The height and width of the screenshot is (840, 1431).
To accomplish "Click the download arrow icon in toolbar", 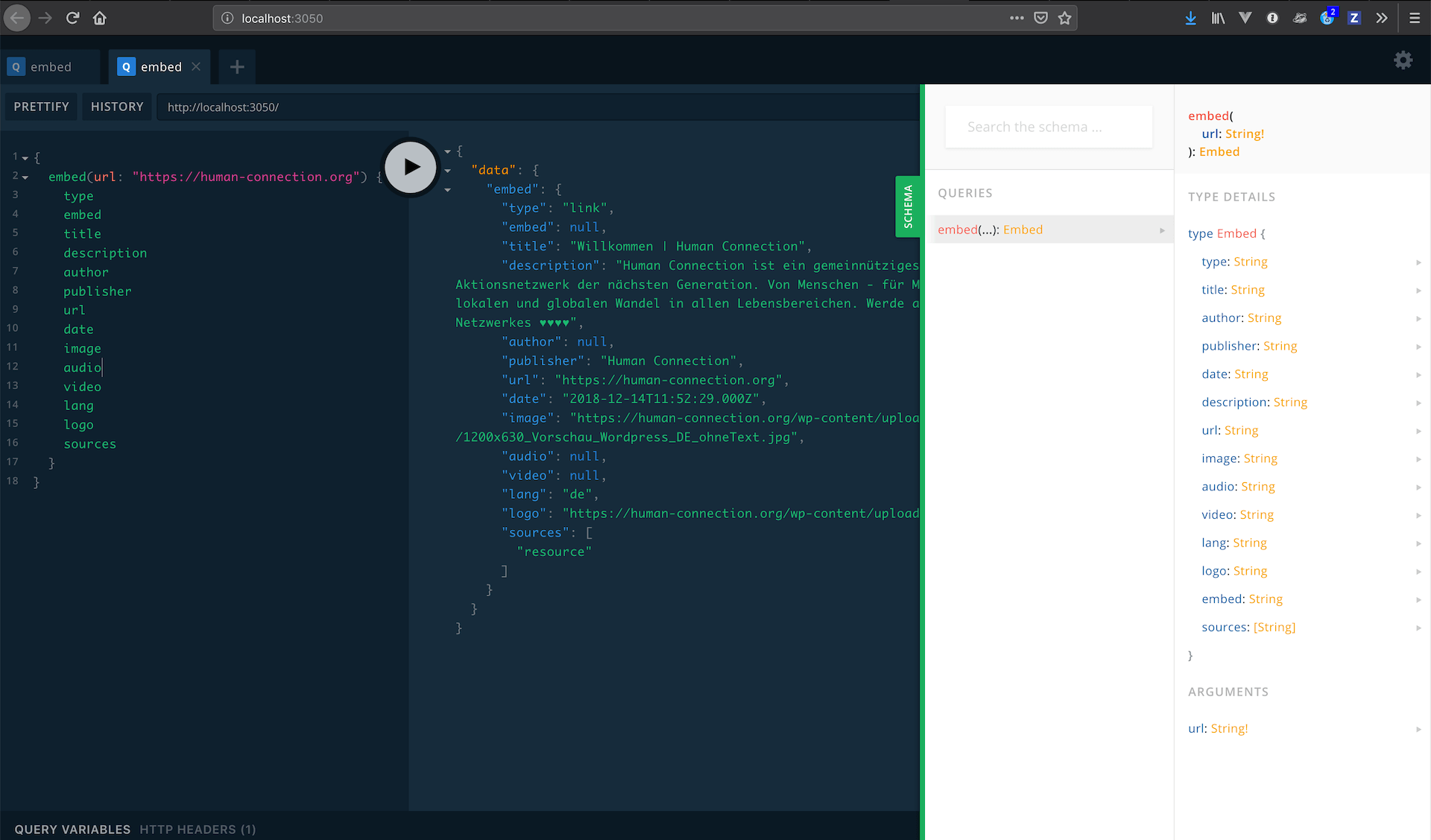I will pyautogui.click(x=1191, y=17).
